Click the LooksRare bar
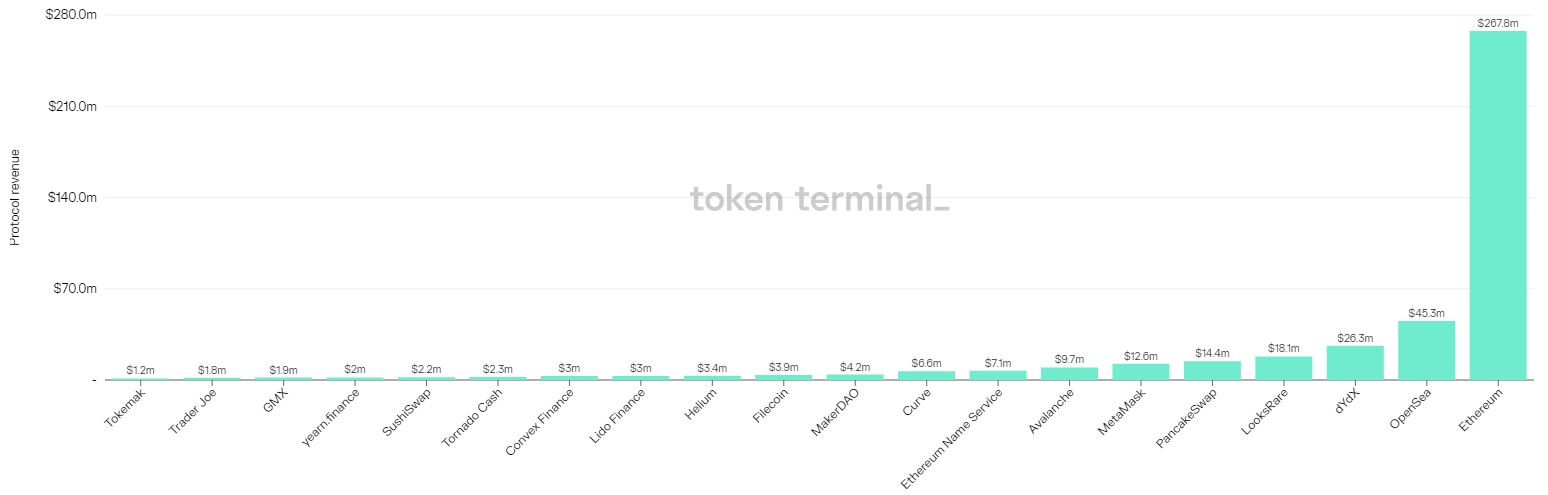The width and height of the screenshot is (1548, 495). [1283, 368]
